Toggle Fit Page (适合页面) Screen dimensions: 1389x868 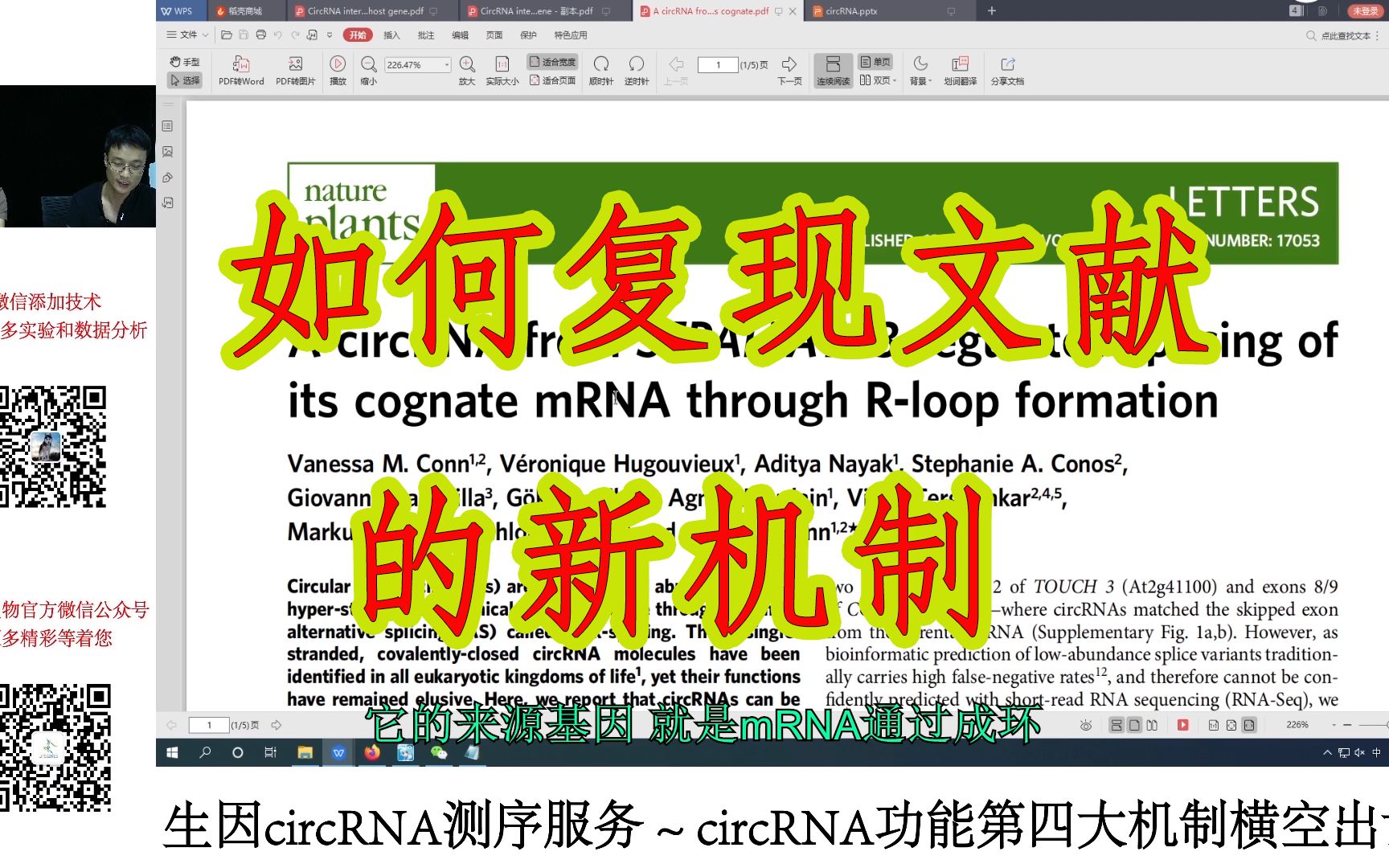[552, 80]
